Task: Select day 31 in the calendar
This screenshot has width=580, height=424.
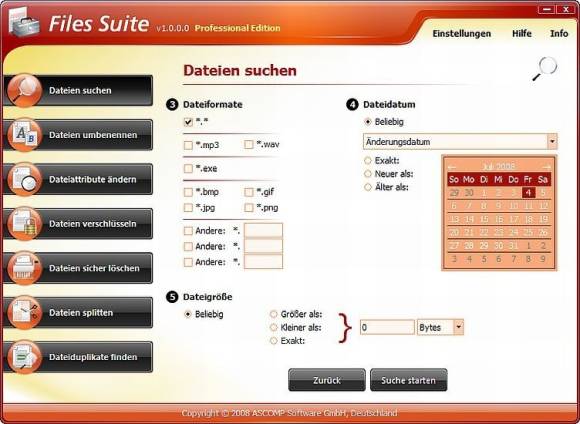Action: click(513, 246)
